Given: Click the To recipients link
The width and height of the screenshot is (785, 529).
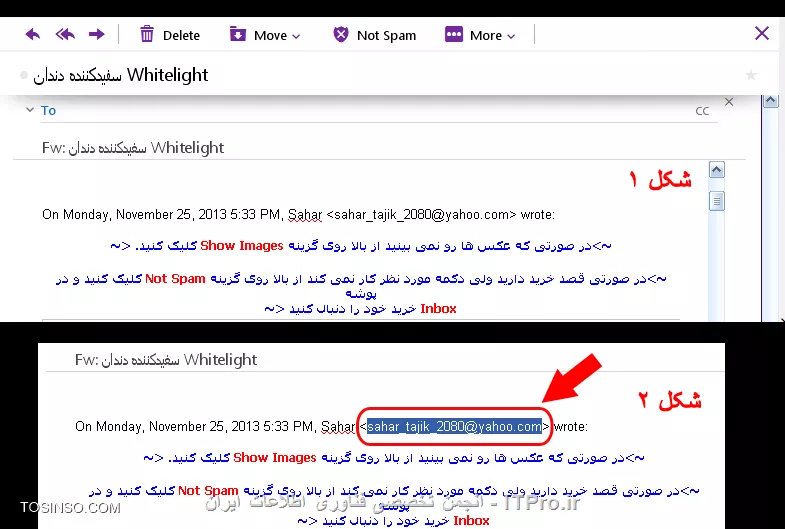Looking at the screenshot, I should 48,110.
